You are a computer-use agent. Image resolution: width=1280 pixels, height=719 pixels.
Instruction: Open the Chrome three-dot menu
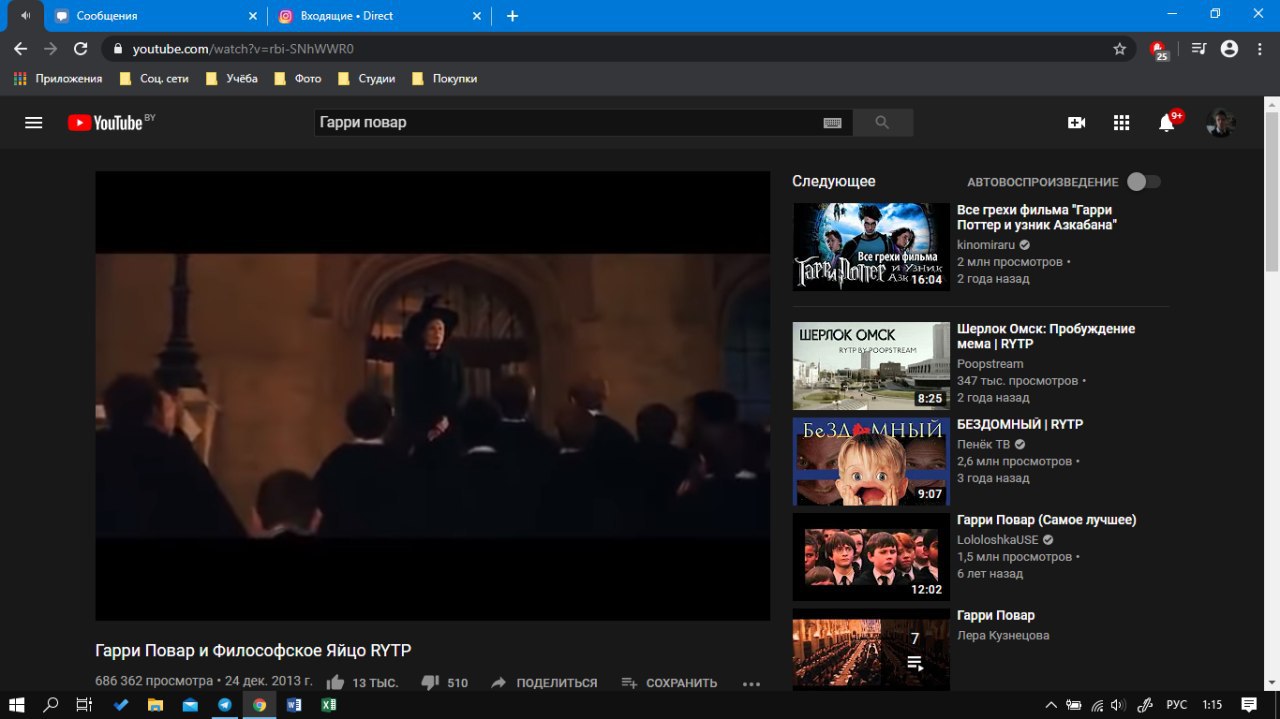tap(1260, 48)
